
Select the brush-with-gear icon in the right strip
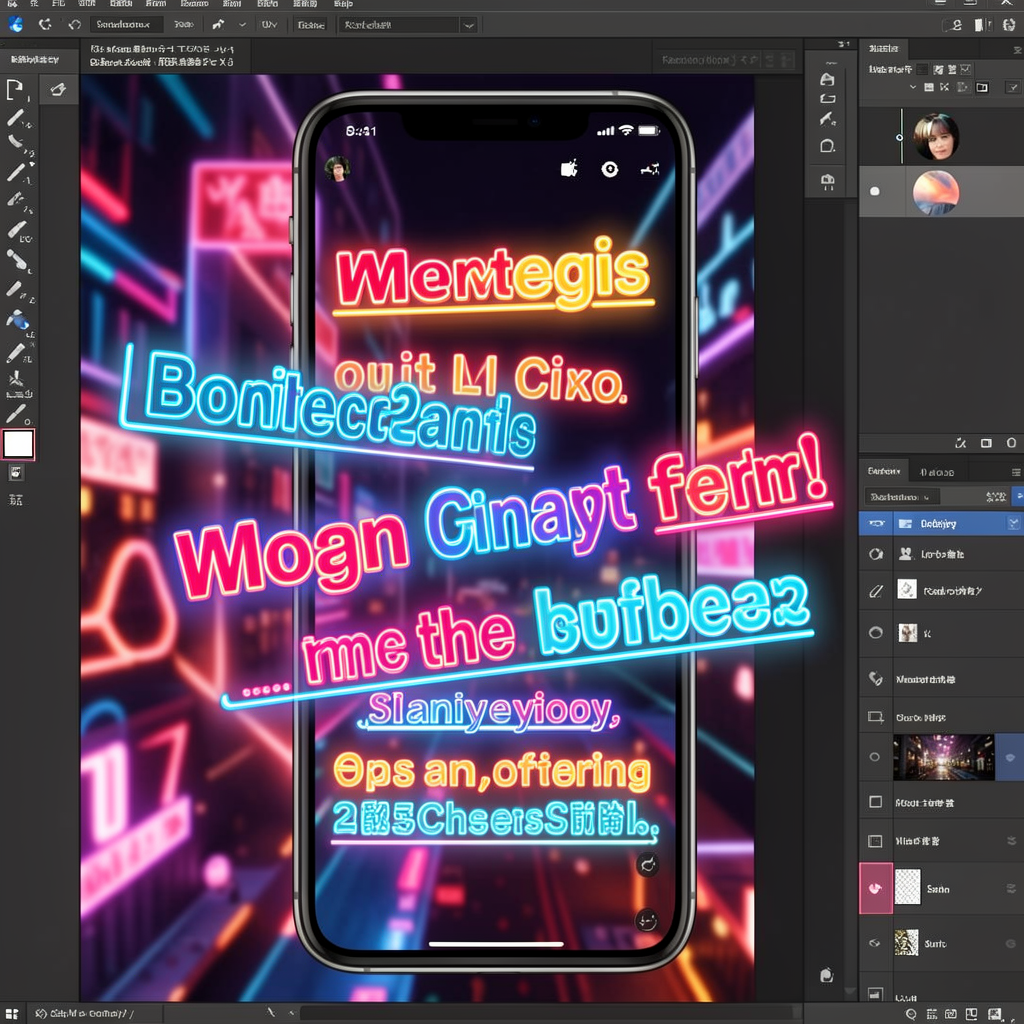[828, 120]
